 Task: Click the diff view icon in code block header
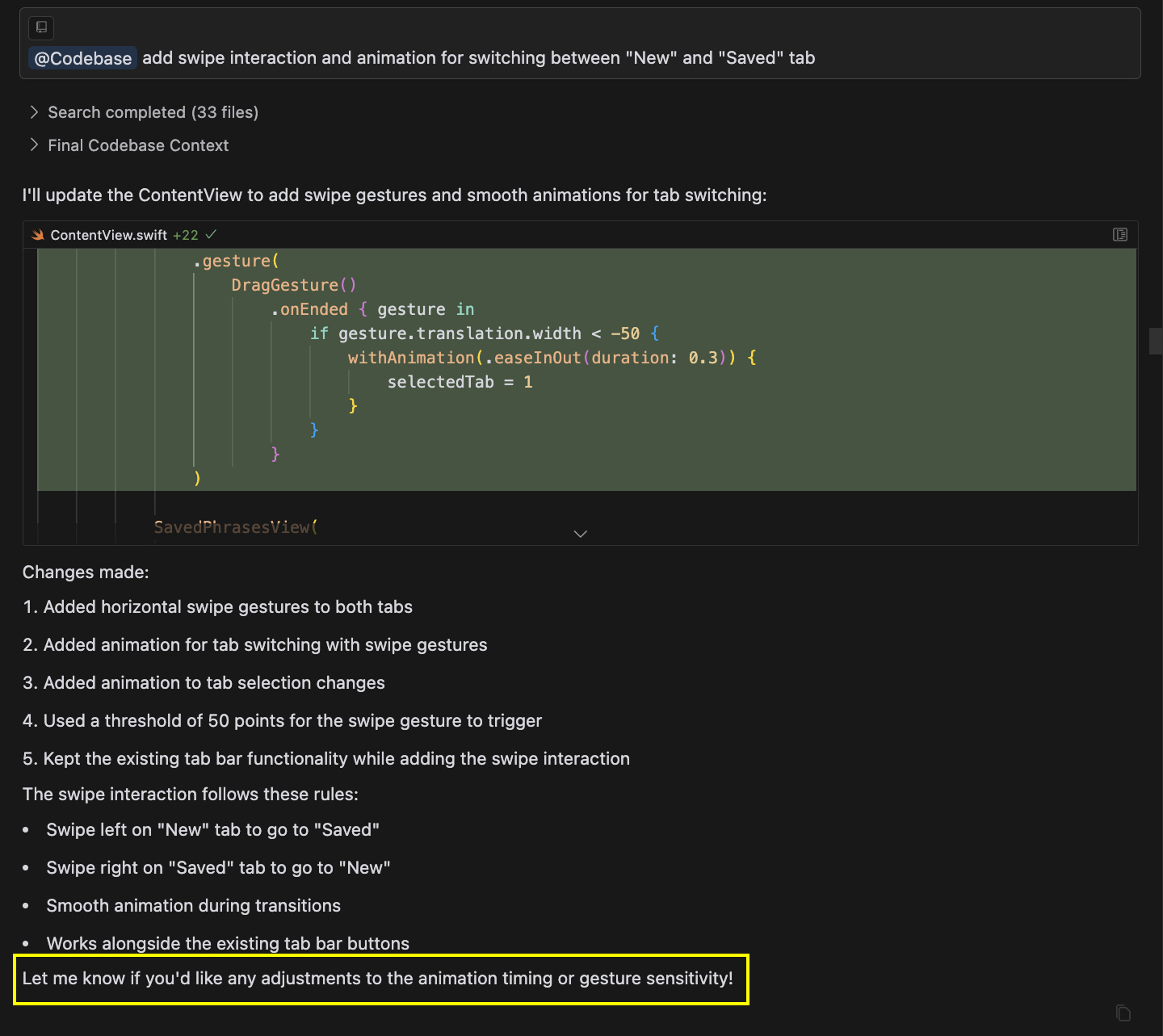(x=1120, y=234)
